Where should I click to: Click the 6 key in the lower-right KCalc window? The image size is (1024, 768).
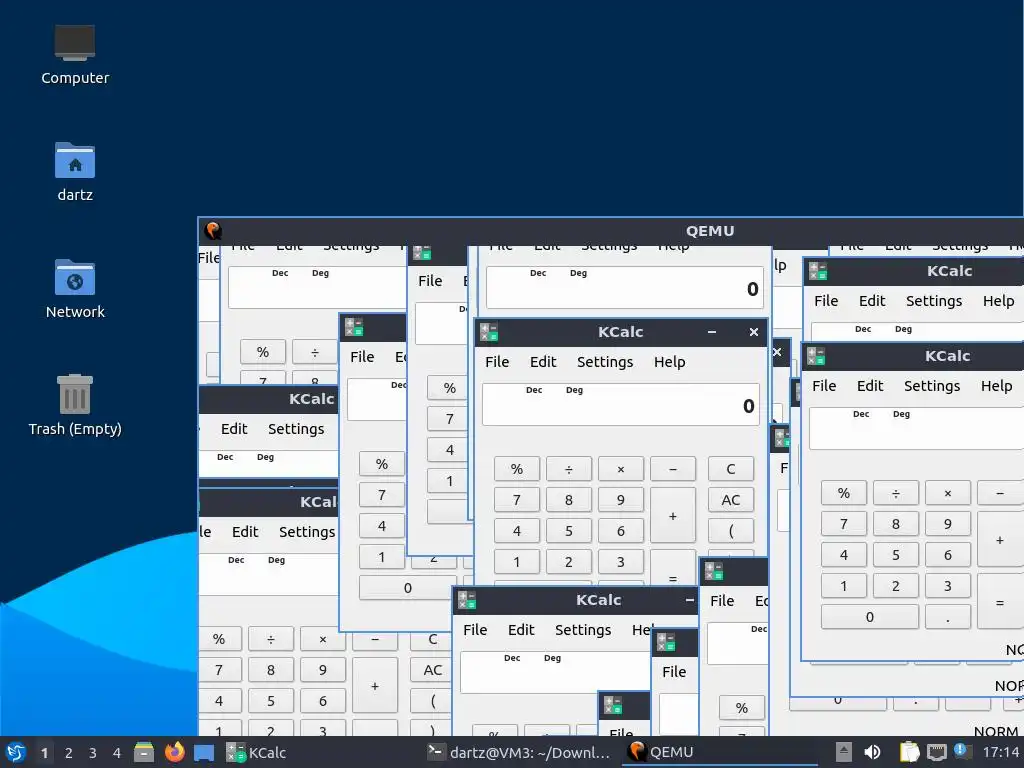point(948,555)
